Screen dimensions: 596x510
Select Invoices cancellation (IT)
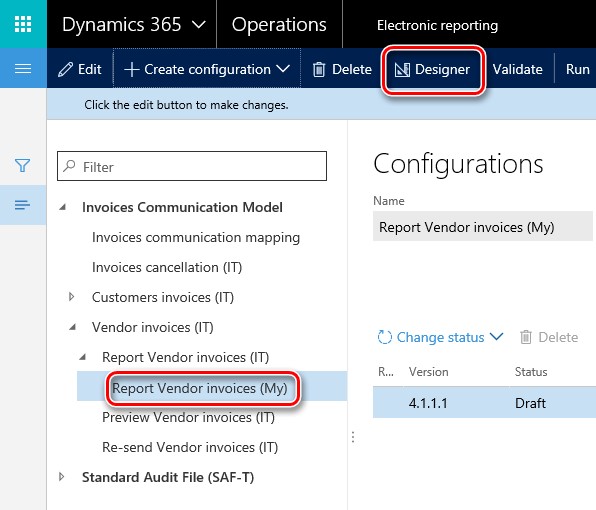(x=167, y=267)
